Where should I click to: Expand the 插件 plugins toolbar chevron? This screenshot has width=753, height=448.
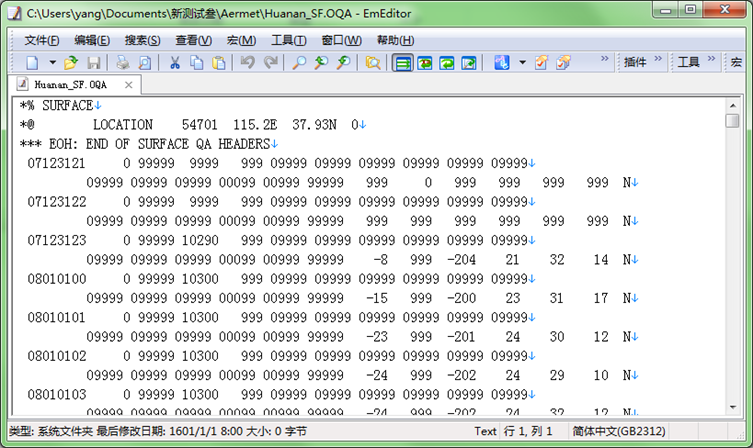659,62
